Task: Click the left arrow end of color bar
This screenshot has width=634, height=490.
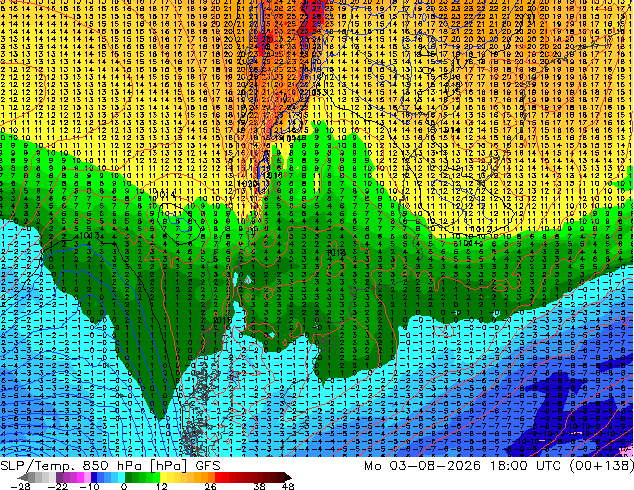Action: [22, 477]
